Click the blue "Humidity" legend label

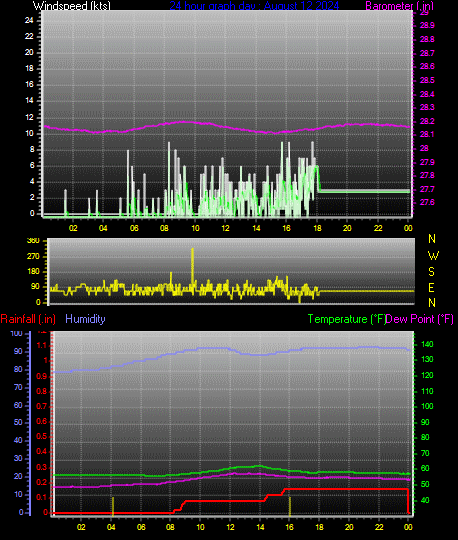85,319
